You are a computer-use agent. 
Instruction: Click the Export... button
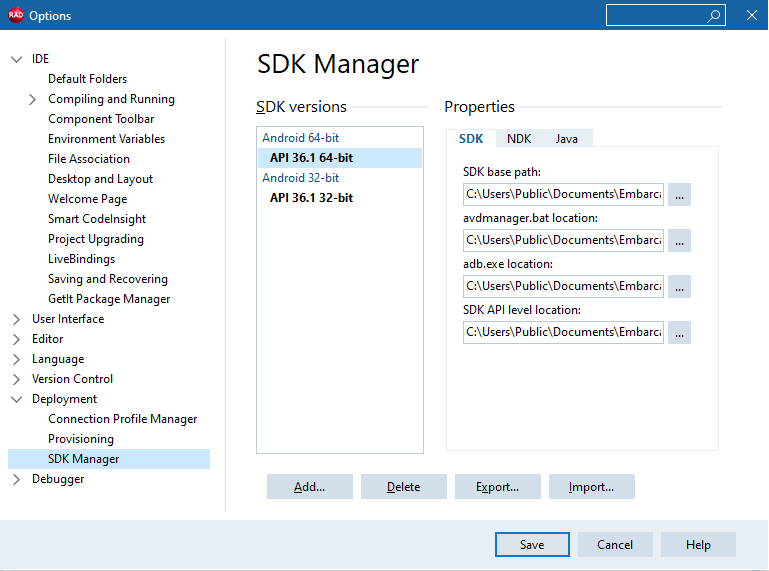497,487
